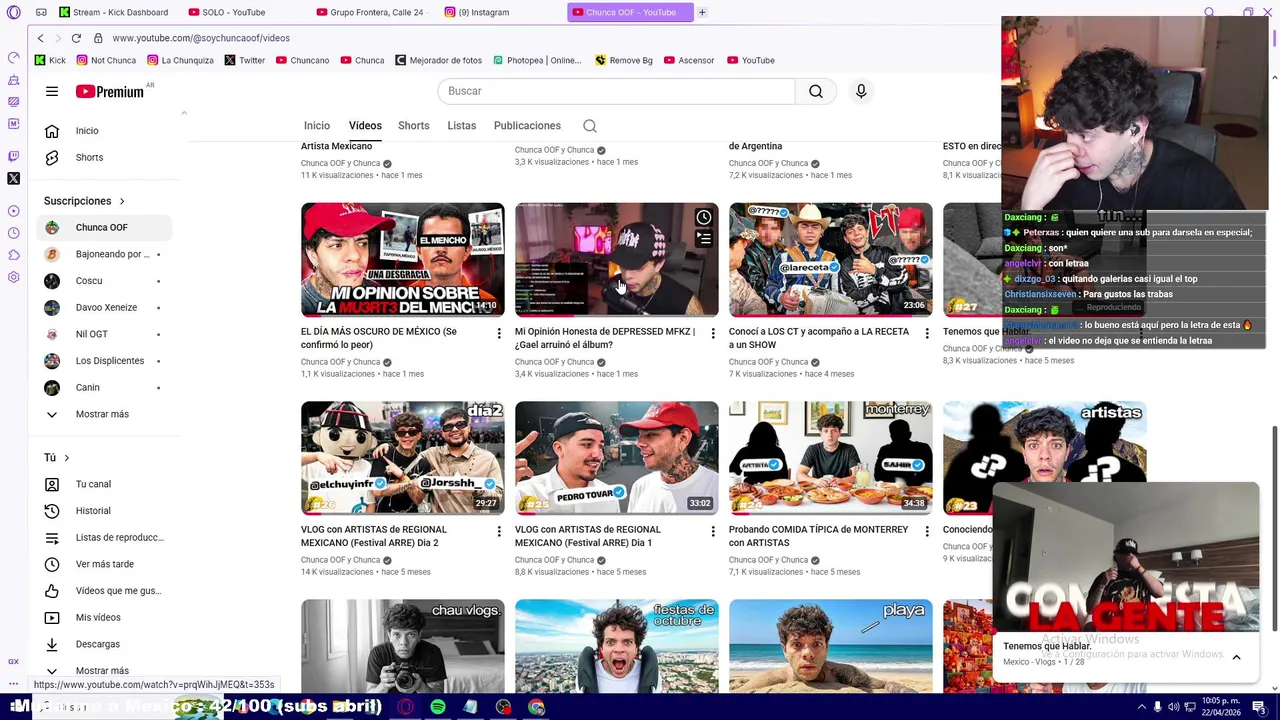The image size is (1280, 720).
Task: Click the search magnifier button
Action: (816, 91)
